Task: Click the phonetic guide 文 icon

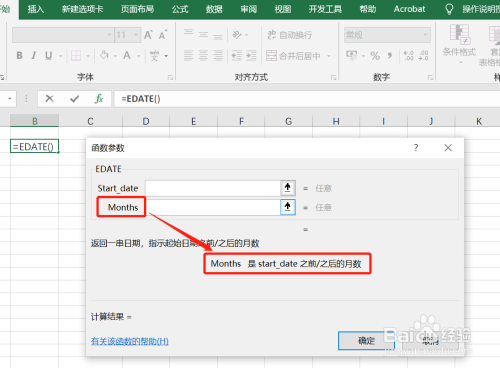Action: [154, 55]
